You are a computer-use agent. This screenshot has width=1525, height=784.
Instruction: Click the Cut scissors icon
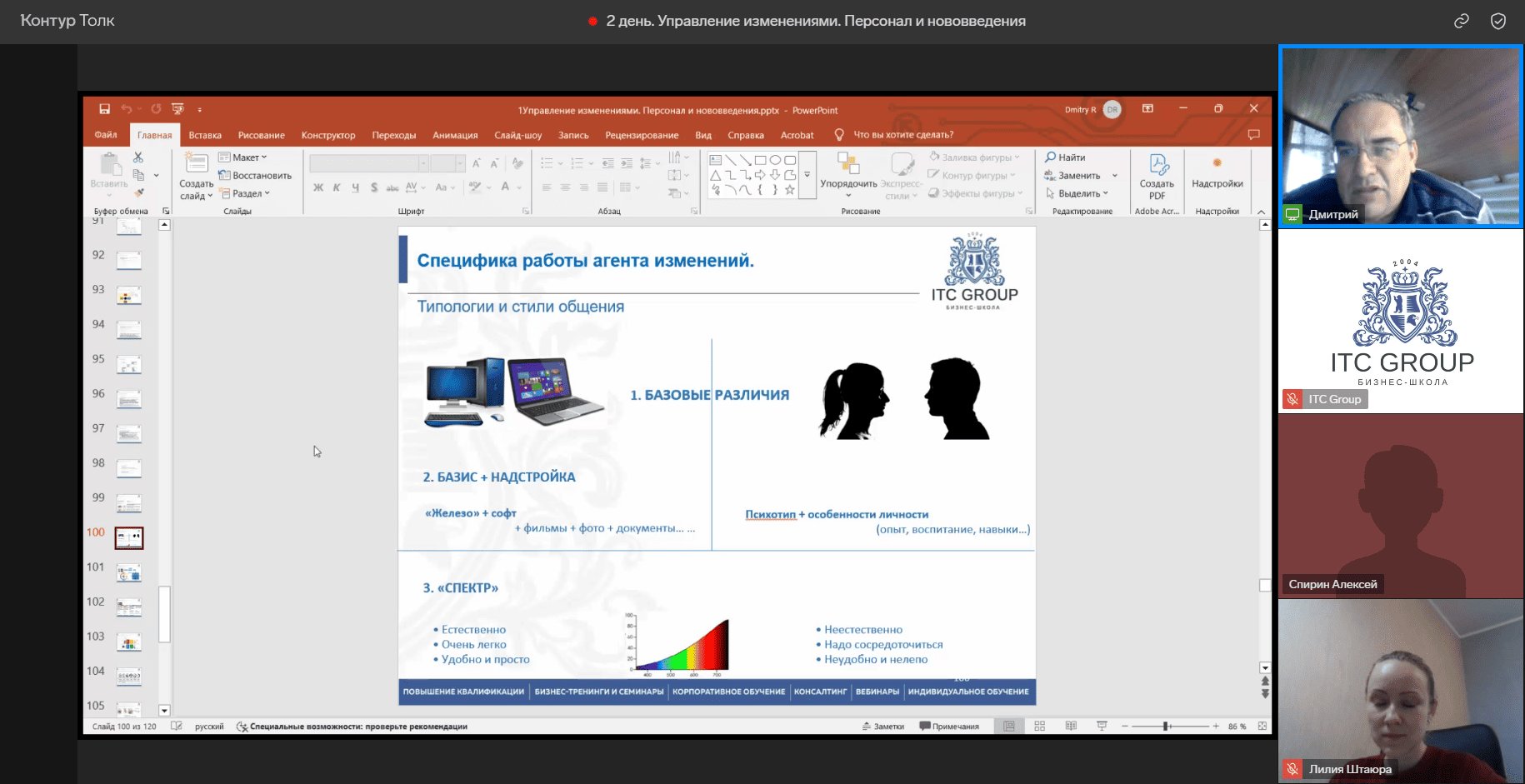(138, 157)
